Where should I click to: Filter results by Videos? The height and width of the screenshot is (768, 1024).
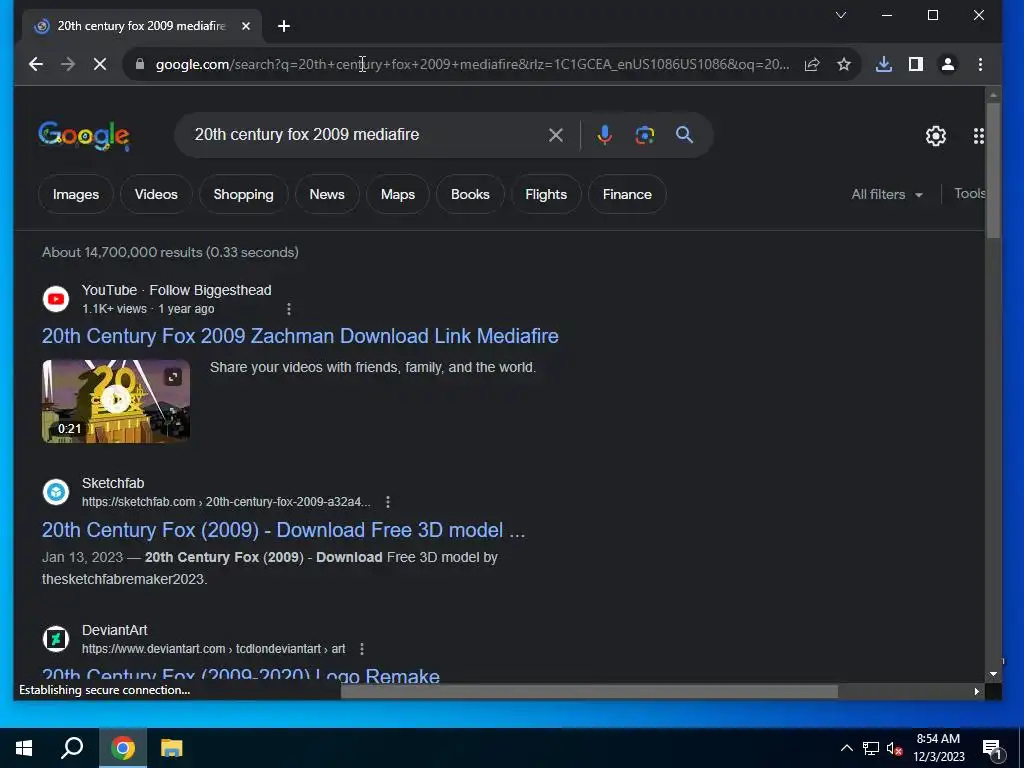point(156,195)
